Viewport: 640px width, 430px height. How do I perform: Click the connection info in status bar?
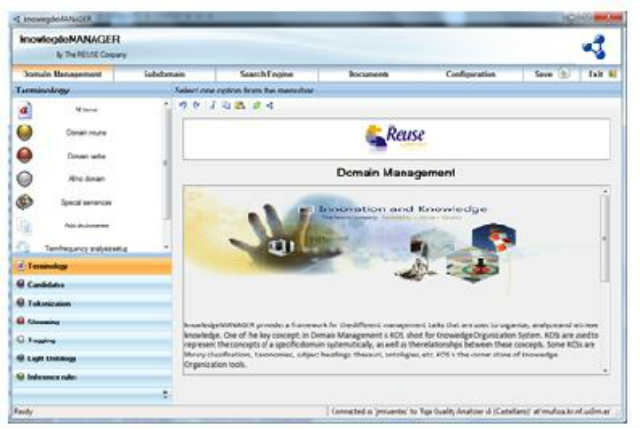click(x=471, y=411)
